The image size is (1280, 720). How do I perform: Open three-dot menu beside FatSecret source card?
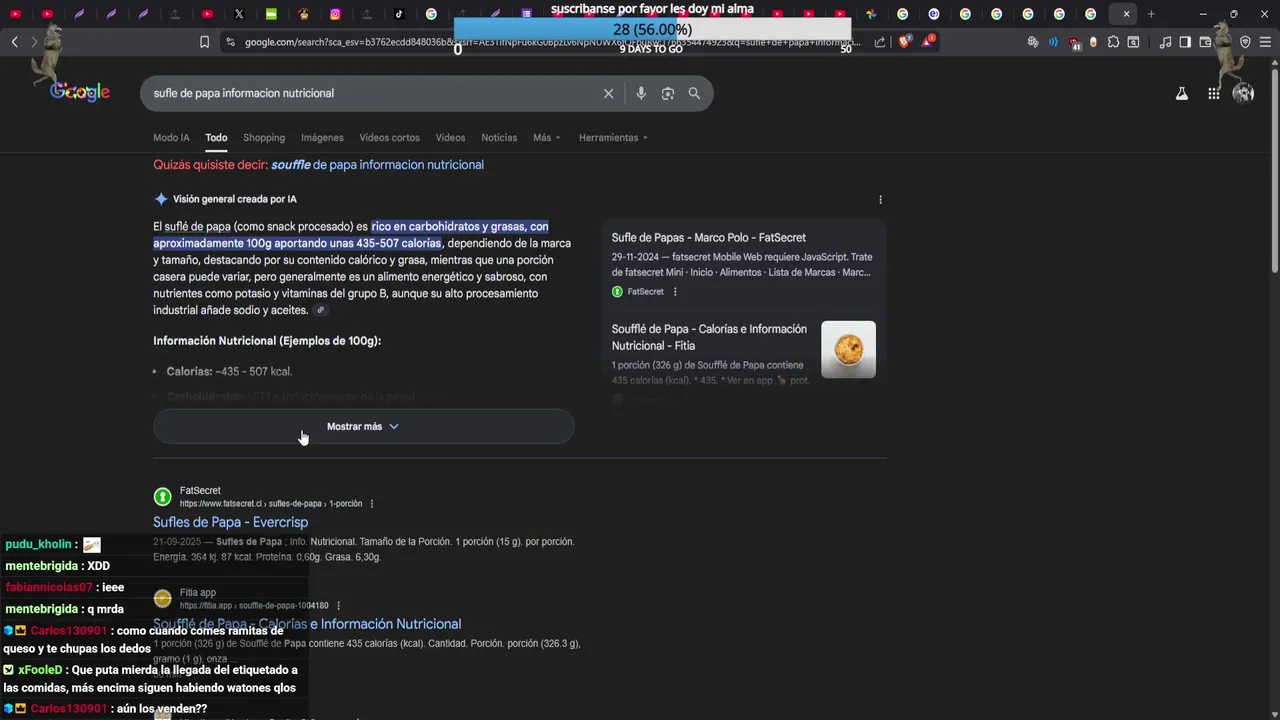(675, 292)
